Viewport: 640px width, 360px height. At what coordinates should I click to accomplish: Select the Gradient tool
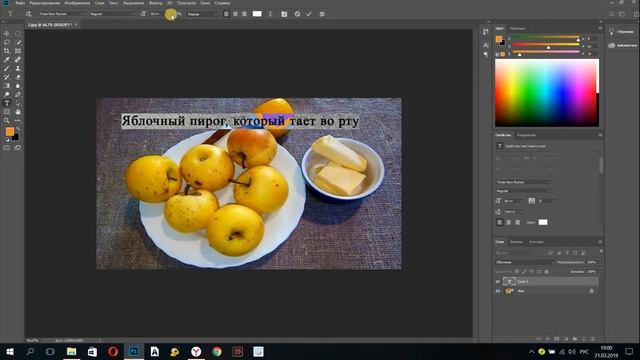(7, 86)
